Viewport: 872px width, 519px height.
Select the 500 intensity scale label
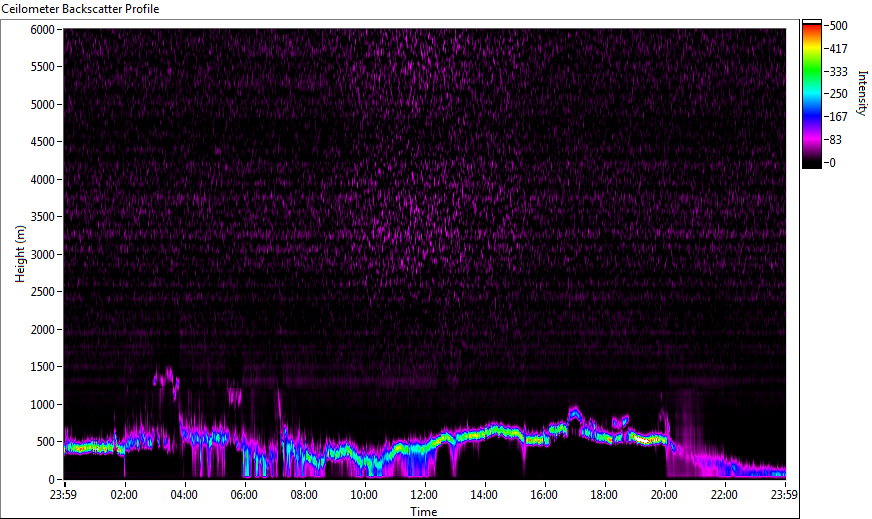point(838,26)
